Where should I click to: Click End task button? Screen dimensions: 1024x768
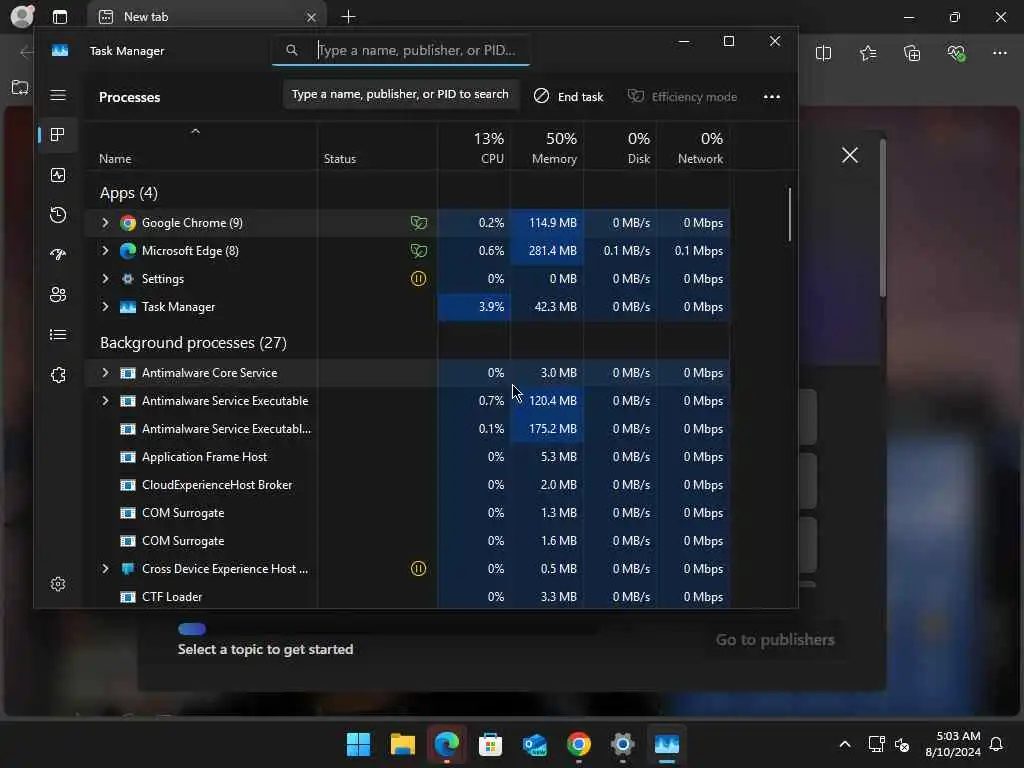pyautogui.click(x=569, y=97)
